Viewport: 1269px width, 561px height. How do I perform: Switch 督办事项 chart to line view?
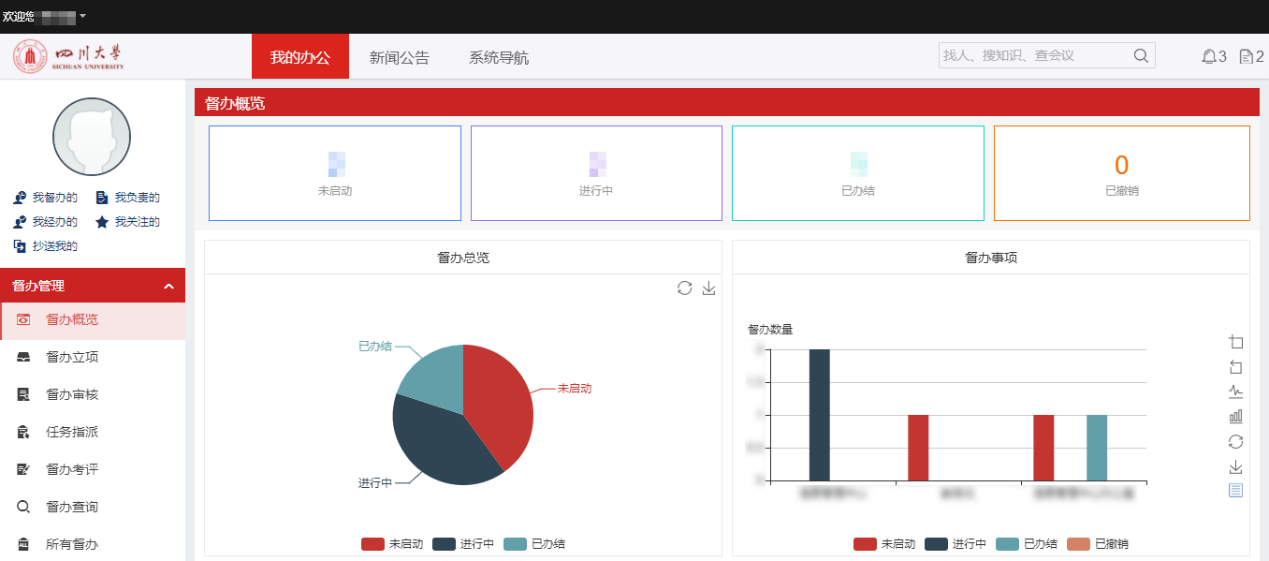(x=1236, y=391)
